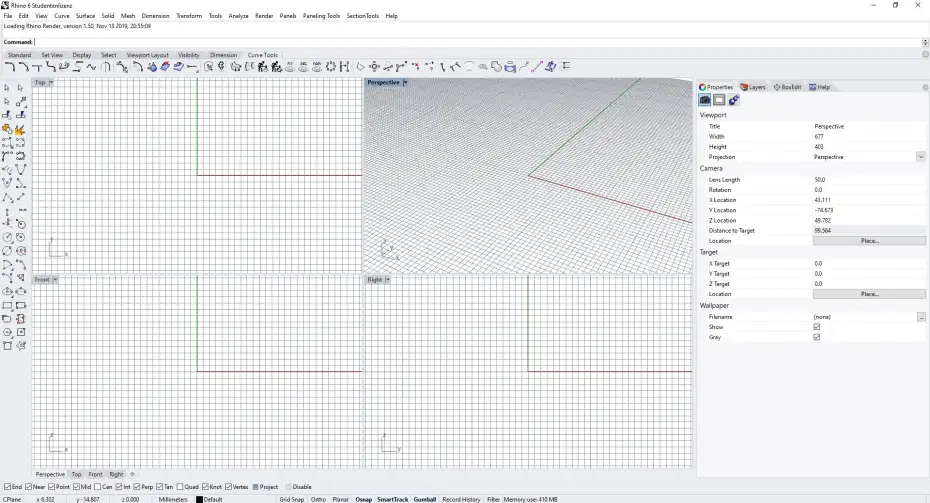Open the Top viewport title dropdown arrow
The width and height of the screenshot is (930, 503).
51,82
